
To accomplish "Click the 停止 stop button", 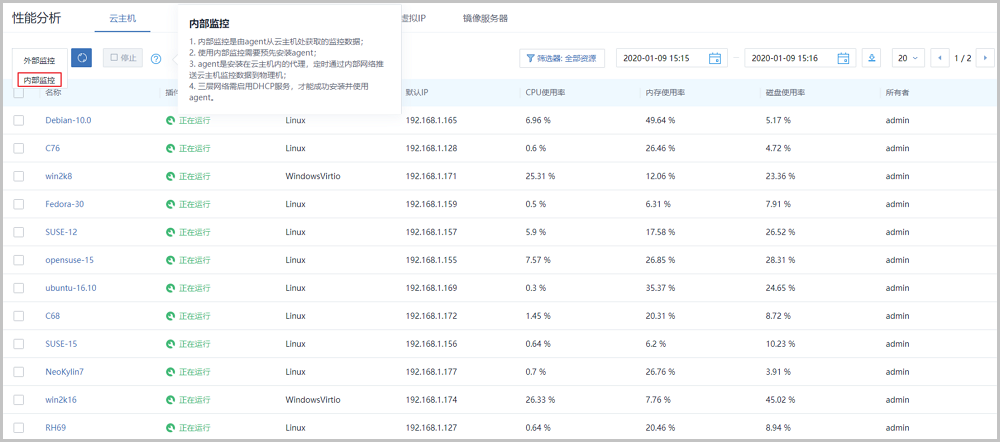I will point(124,58).
